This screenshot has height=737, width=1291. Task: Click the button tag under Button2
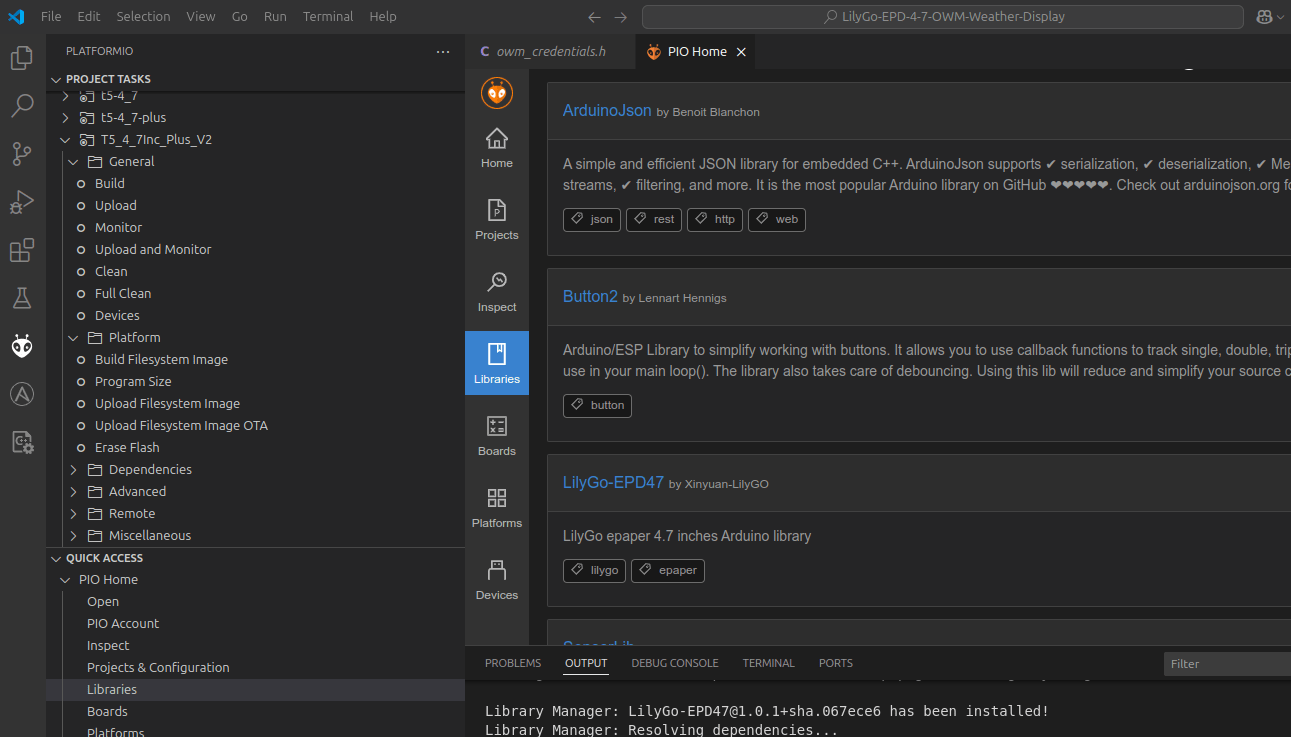click(597, 406)
